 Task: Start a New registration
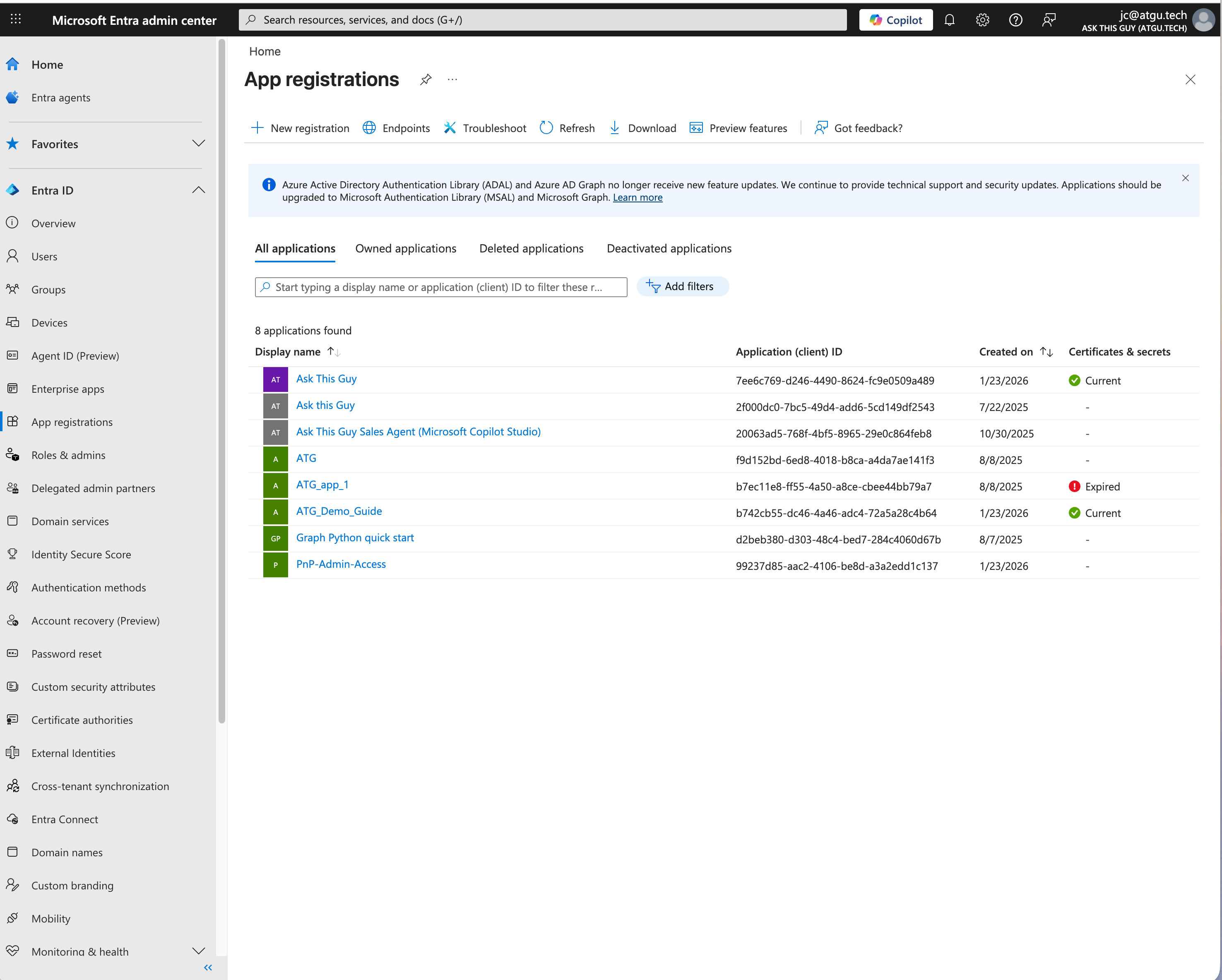pos(300,128)
